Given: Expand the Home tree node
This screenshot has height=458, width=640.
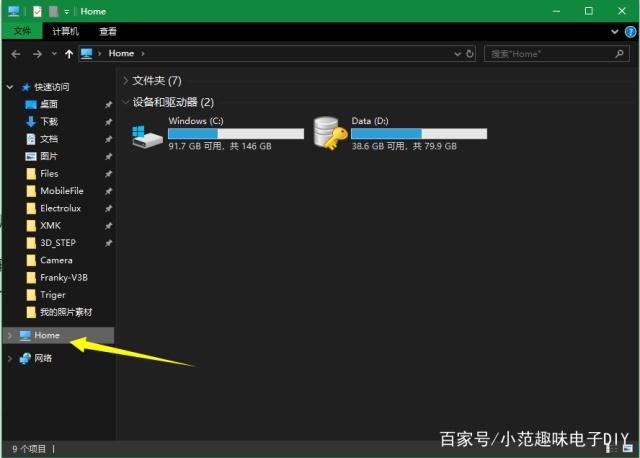Looking at the screenshot, I should 10,336.
